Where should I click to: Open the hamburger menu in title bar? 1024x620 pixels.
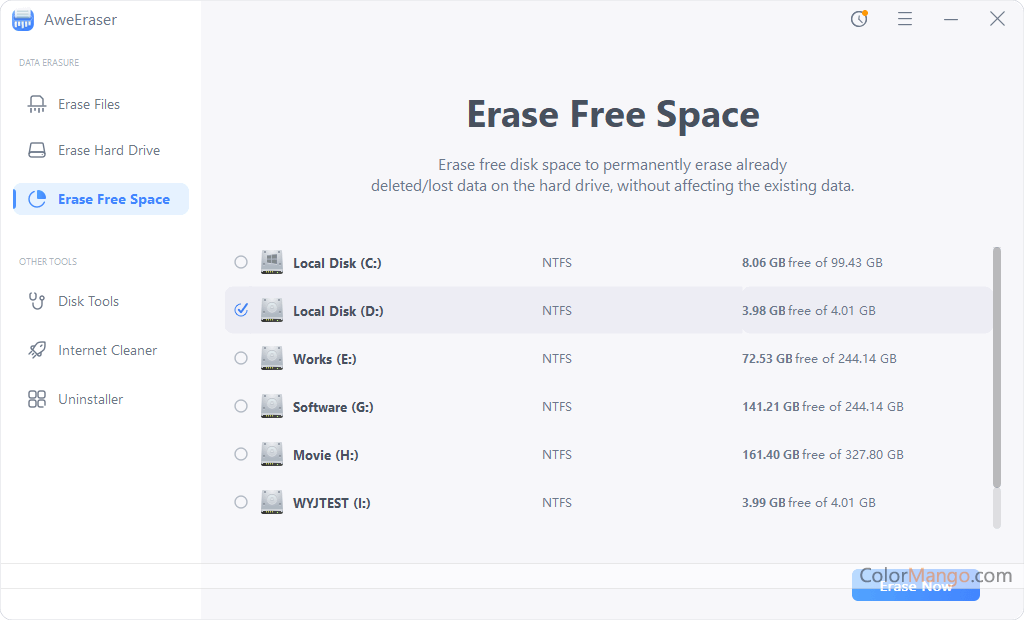click(x=905, y=19)
